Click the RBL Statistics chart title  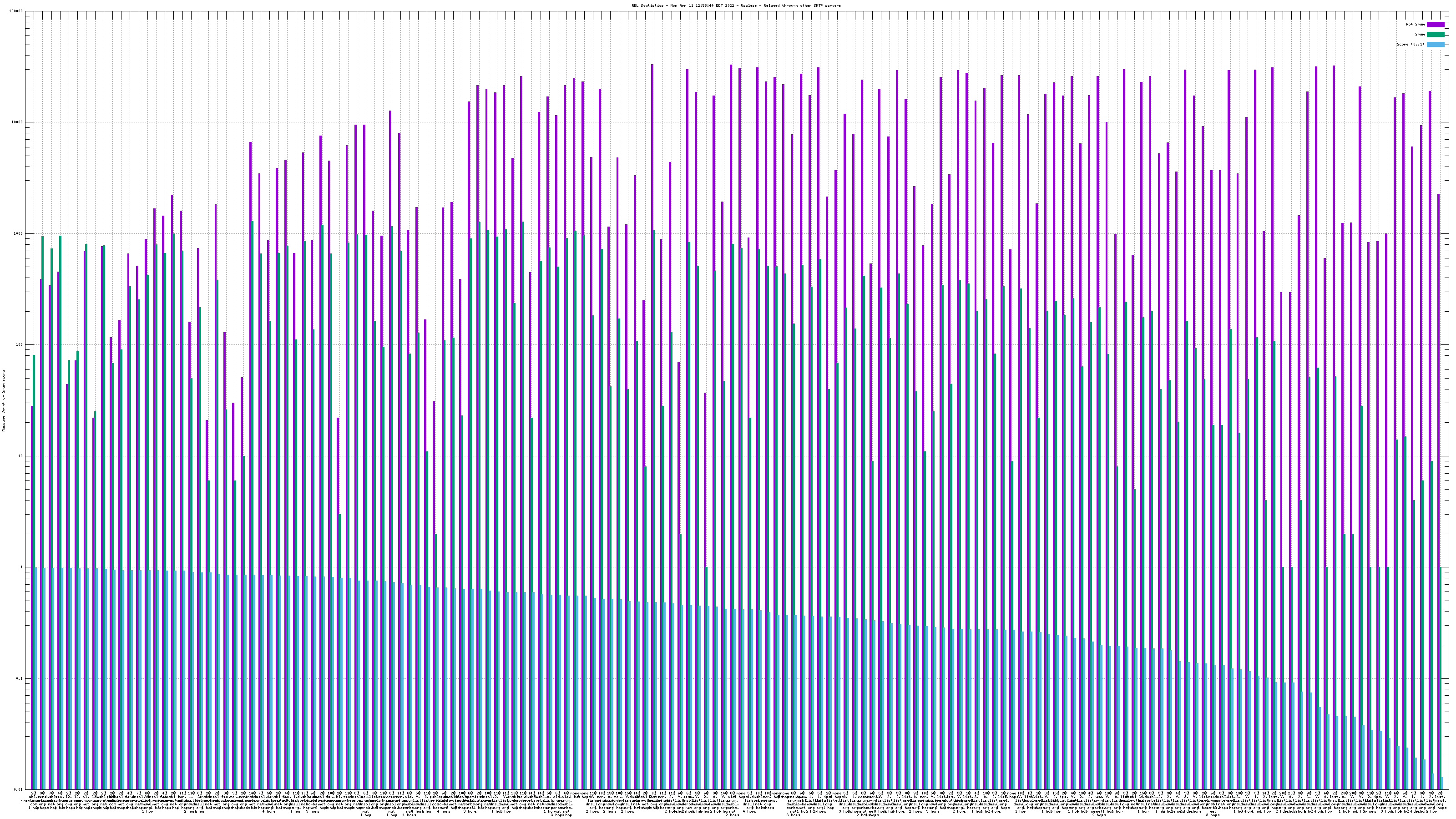point(736,5)
